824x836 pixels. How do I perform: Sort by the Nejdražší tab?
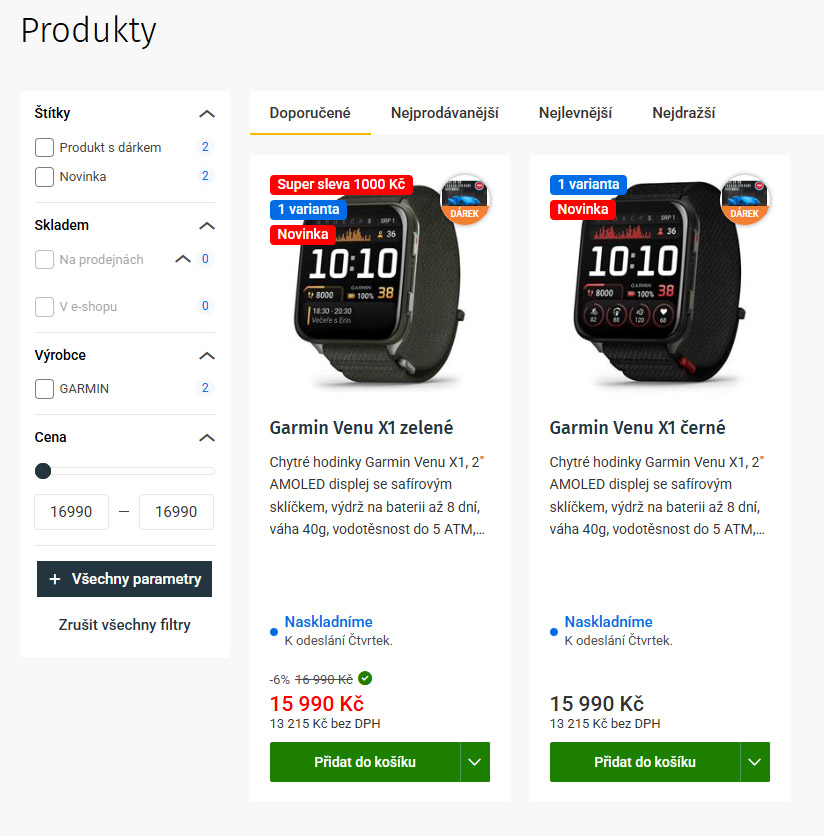(x=683, y=113)
